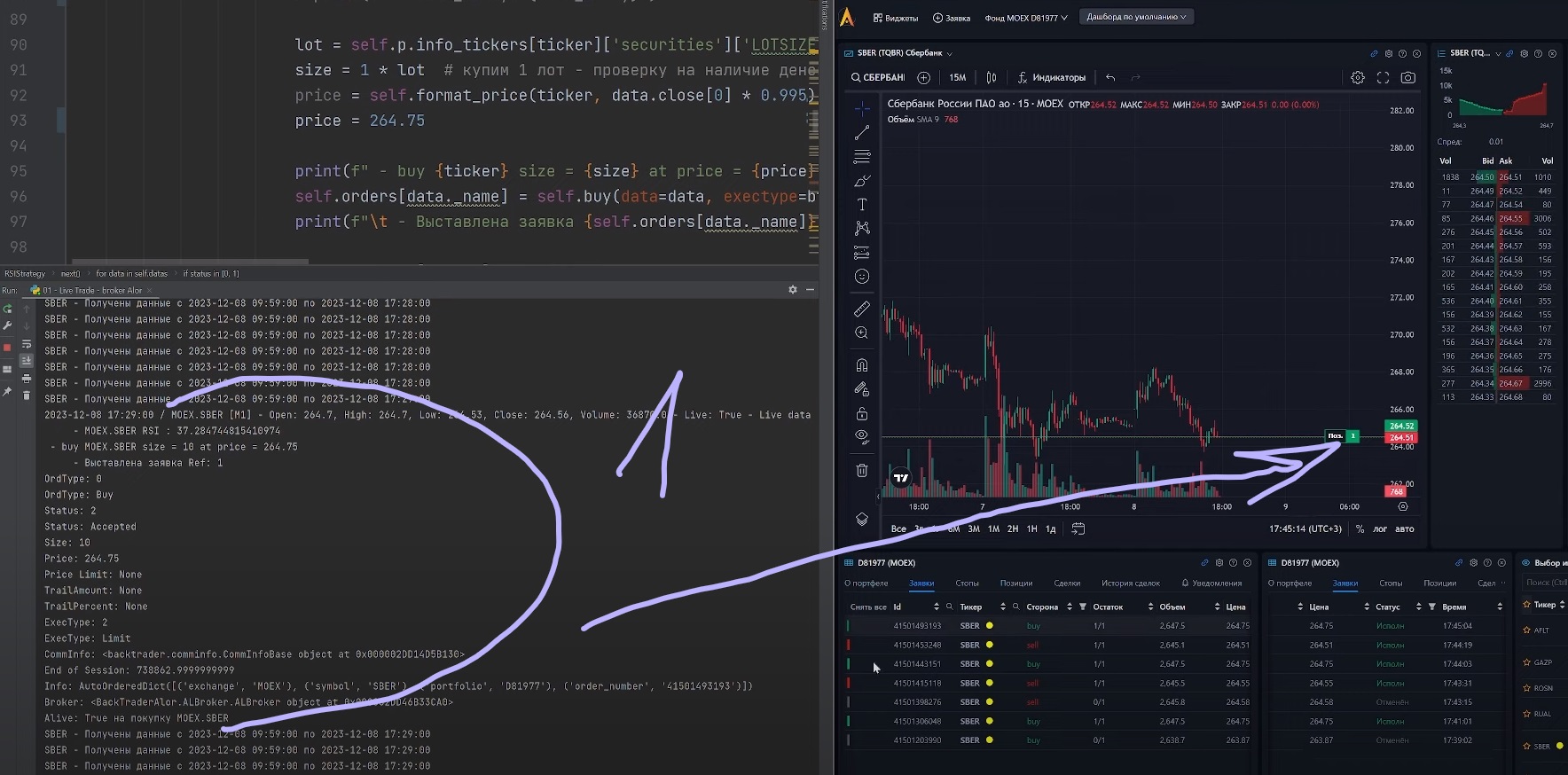Filter orders by Сторона column
The height and width of the screenshot is (775, 1568).
point(1082,607)
